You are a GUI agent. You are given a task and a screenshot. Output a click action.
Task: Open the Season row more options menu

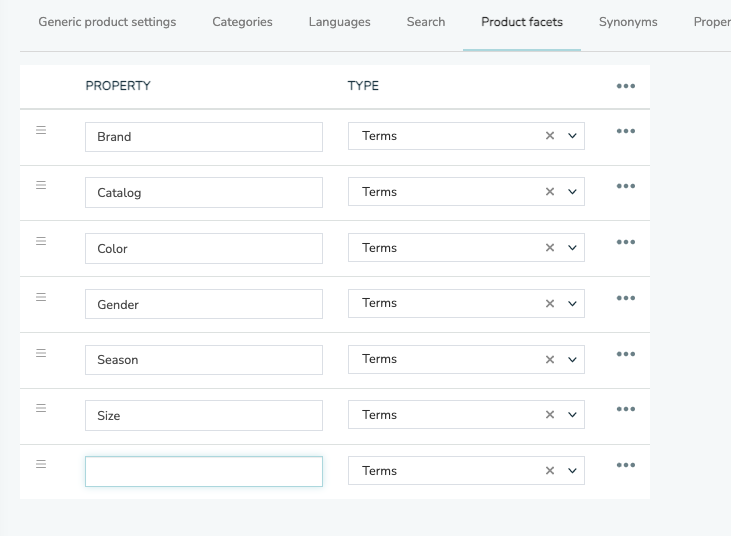[626, 354]
